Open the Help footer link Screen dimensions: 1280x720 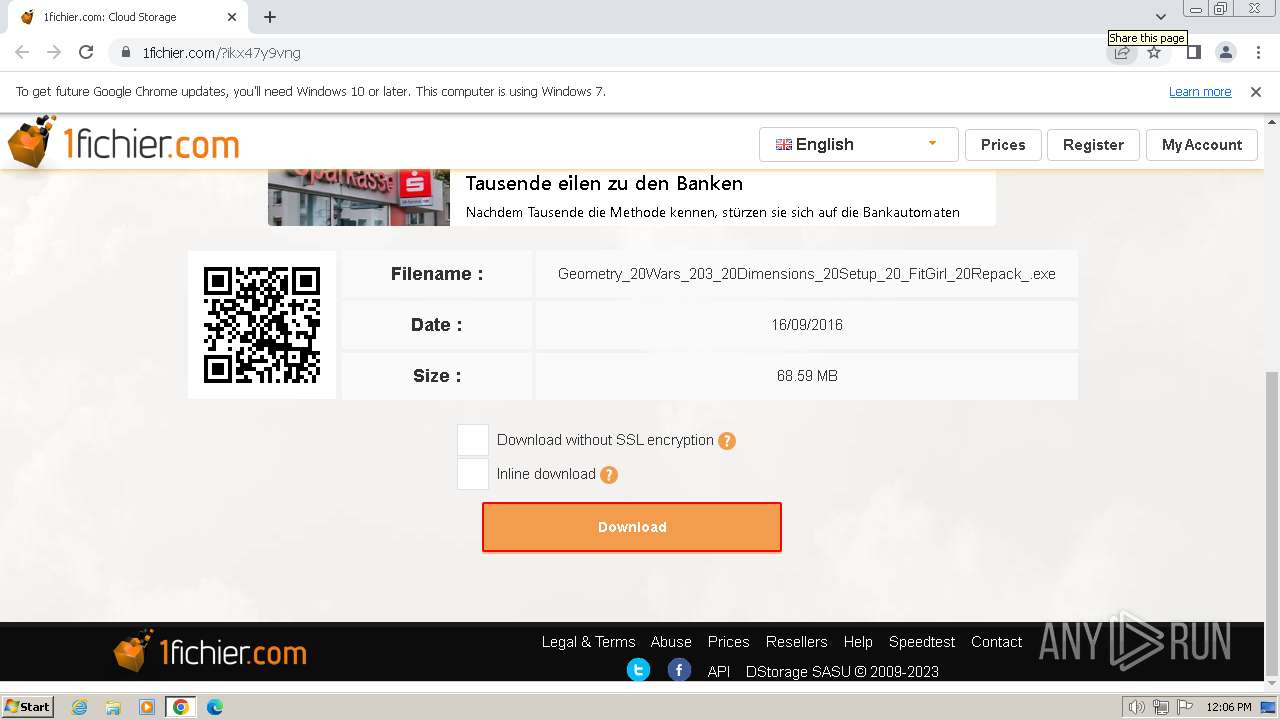(x=858, y=642)
